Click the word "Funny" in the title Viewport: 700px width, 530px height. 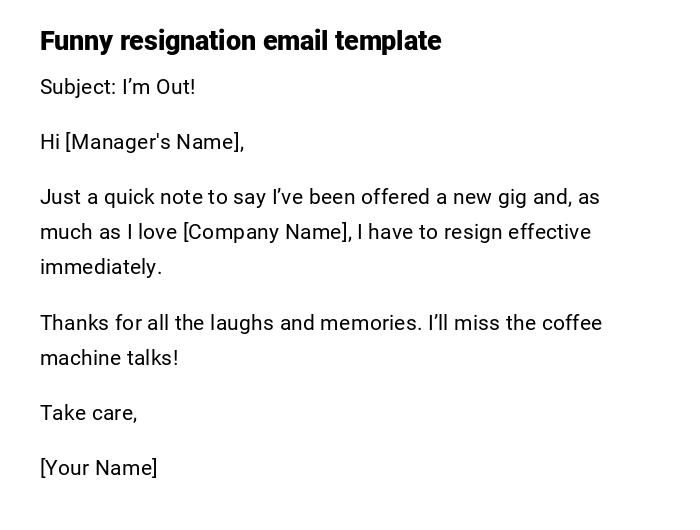(x=77, y=41)
